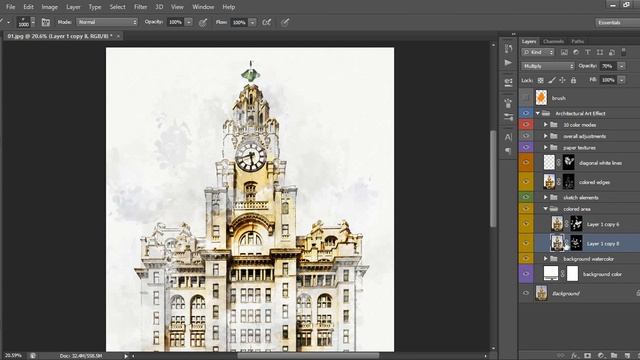This screenshot has height=360, width=640.
Task: Hide the 10 color modes group
Action: [526, 124]
